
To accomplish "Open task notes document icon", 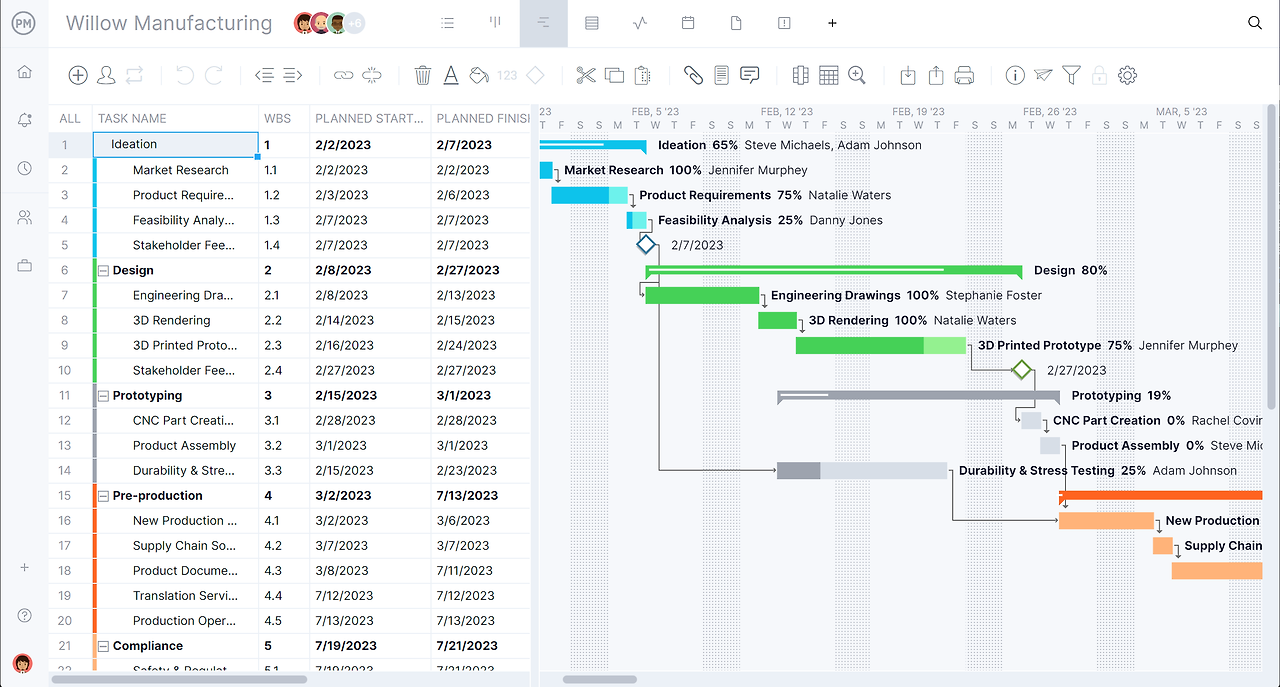I will [x=721, y=75].
